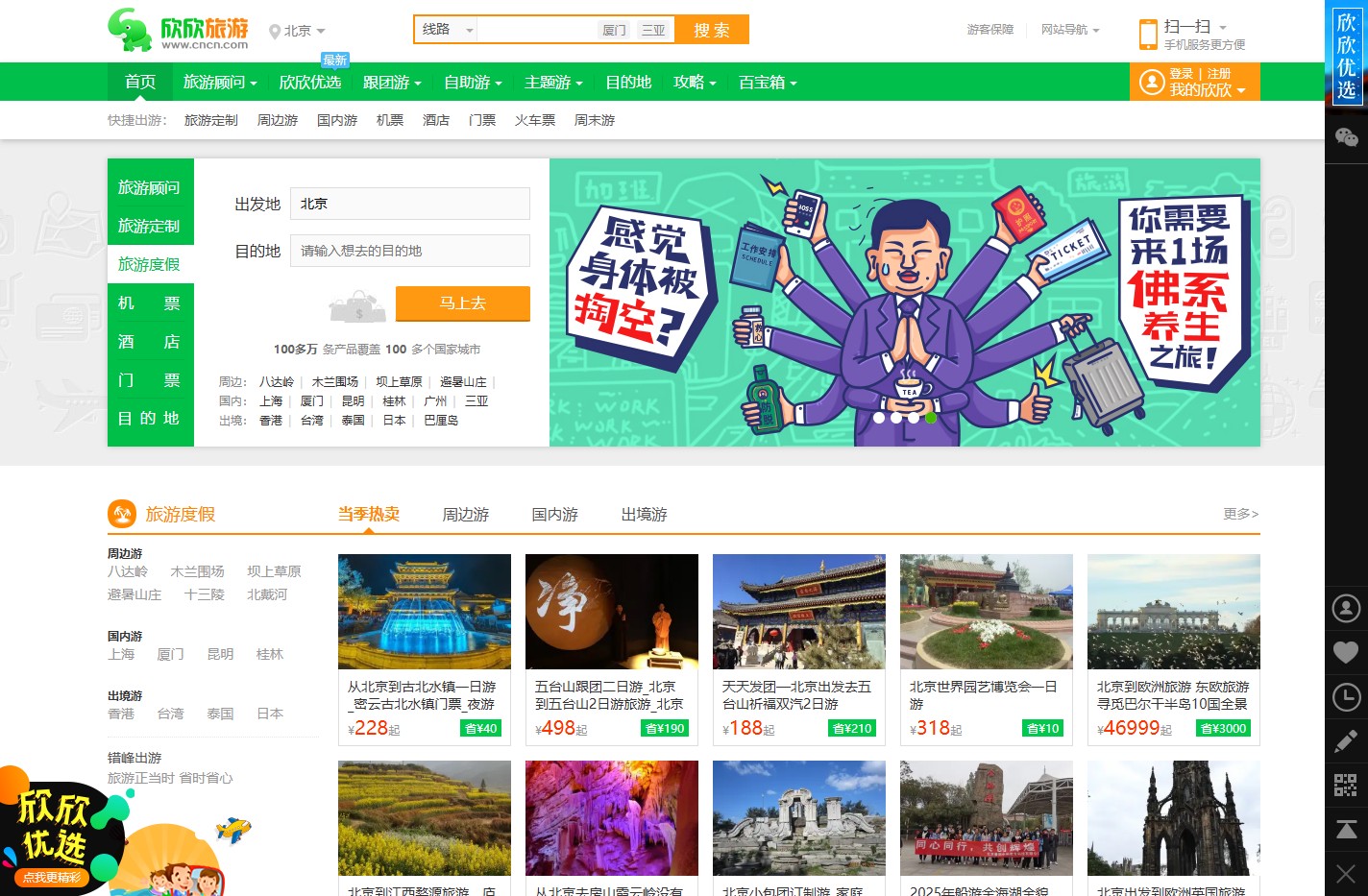
Task: Click the phone scan icon beside 扫一扫
Action: point(1148,34)
